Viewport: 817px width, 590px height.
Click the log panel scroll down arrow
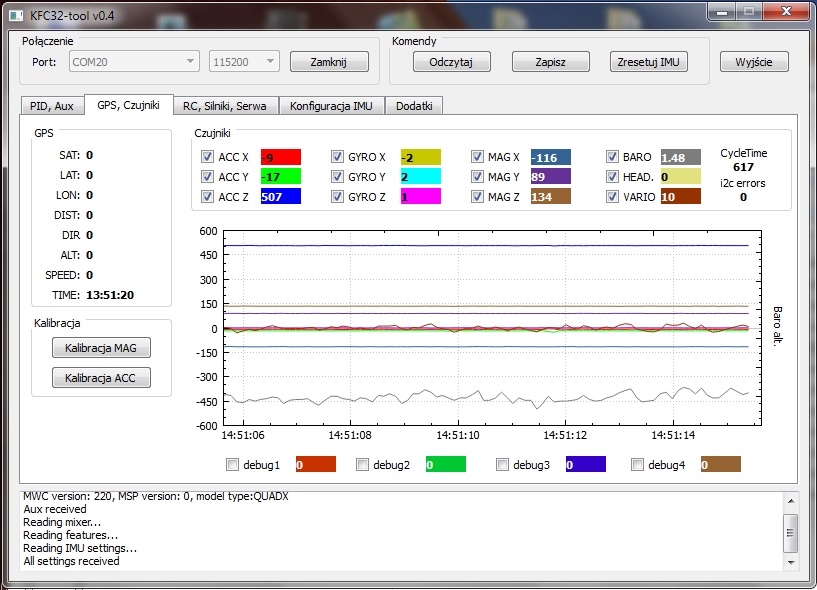tap(790, 560)
